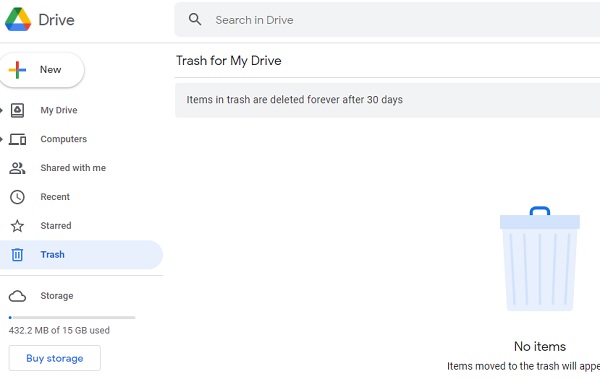Click the empty trash can illustration
Screen dimensions: 600x379
click(x=540, y=259)
